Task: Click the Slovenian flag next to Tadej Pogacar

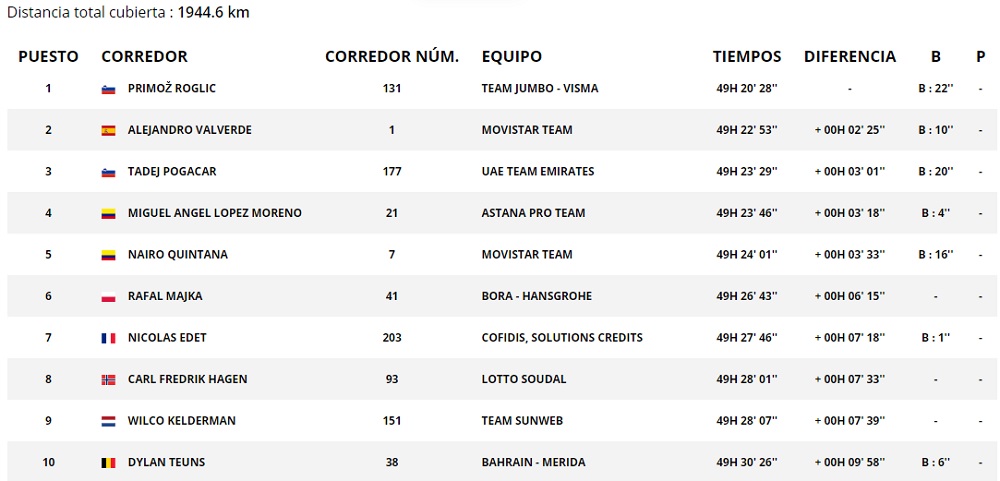Action: pyautogui.click(x=109, y=172)
